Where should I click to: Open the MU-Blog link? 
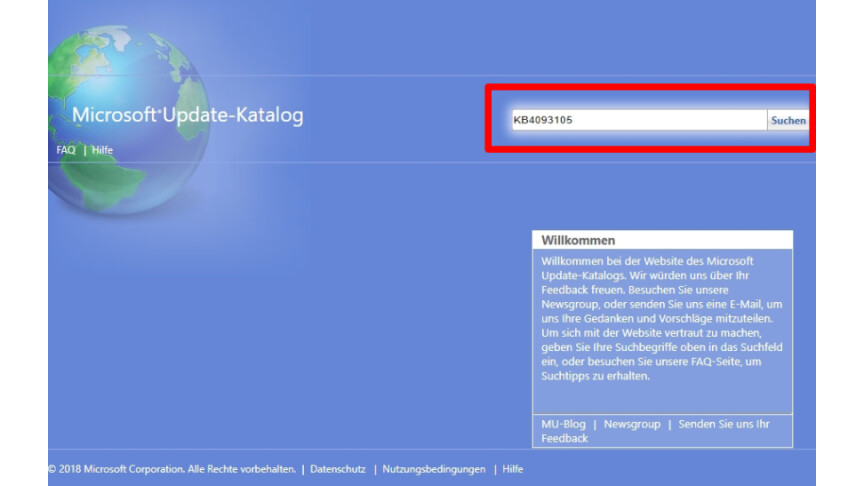(563, 424)
